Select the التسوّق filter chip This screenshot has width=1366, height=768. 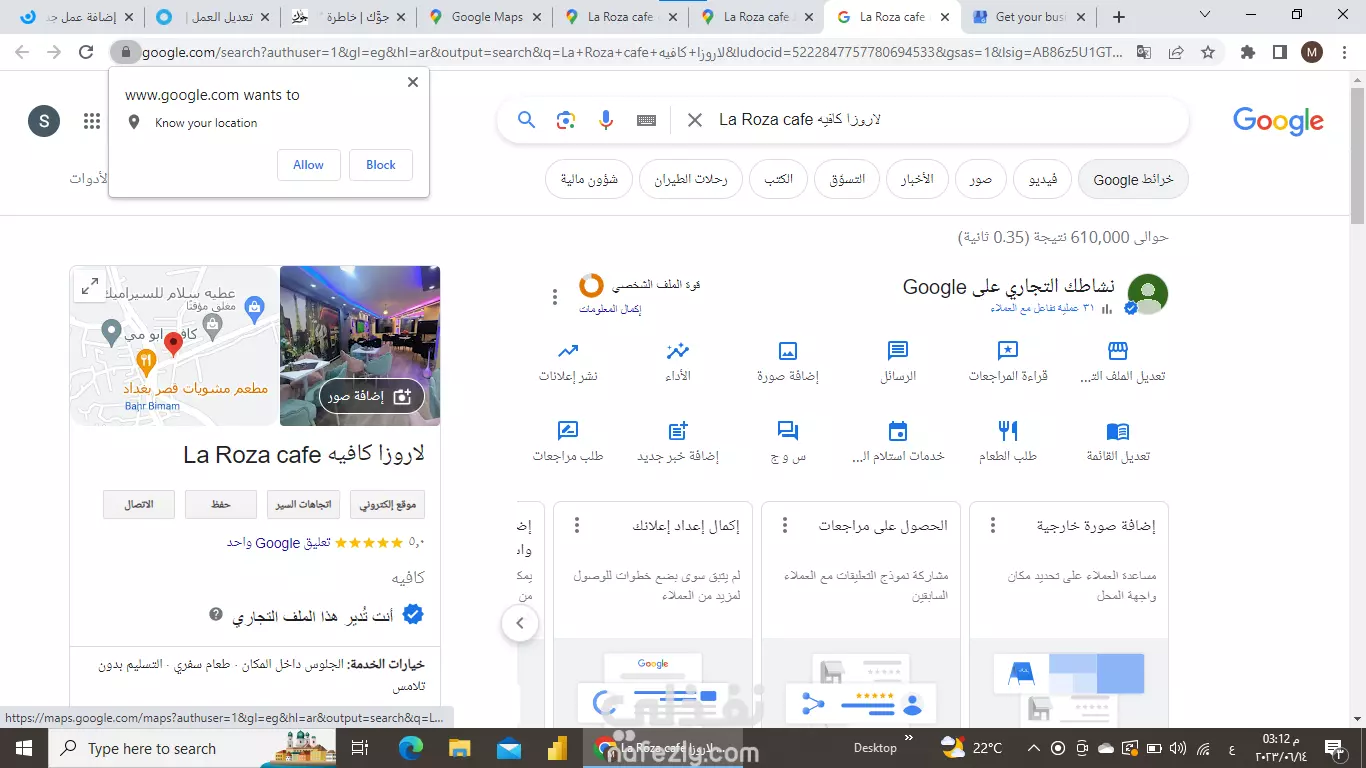847,180
